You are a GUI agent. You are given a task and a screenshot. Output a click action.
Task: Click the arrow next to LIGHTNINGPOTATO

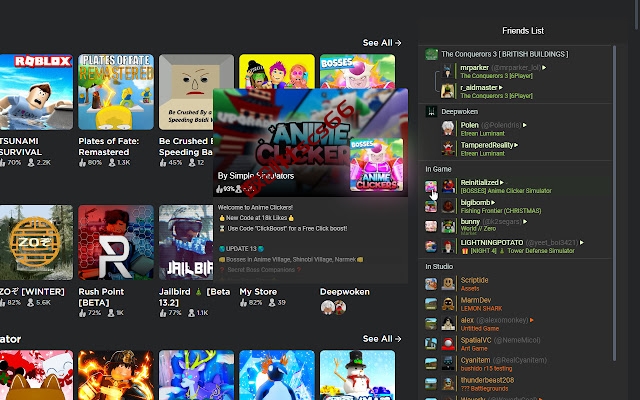coord(582,242)
